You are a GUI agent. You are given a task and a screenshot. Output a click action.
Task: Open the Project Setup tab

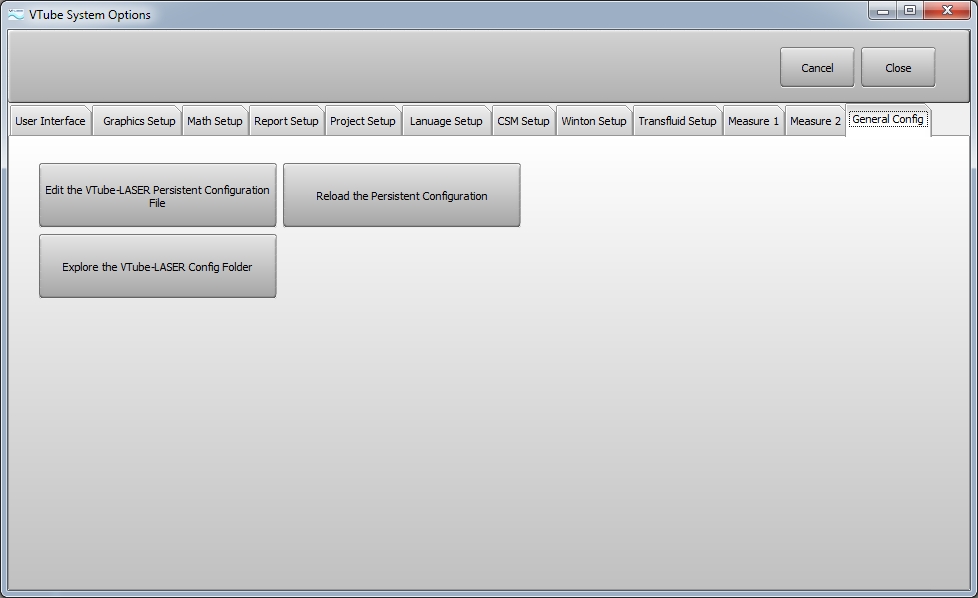coord(363,121)
